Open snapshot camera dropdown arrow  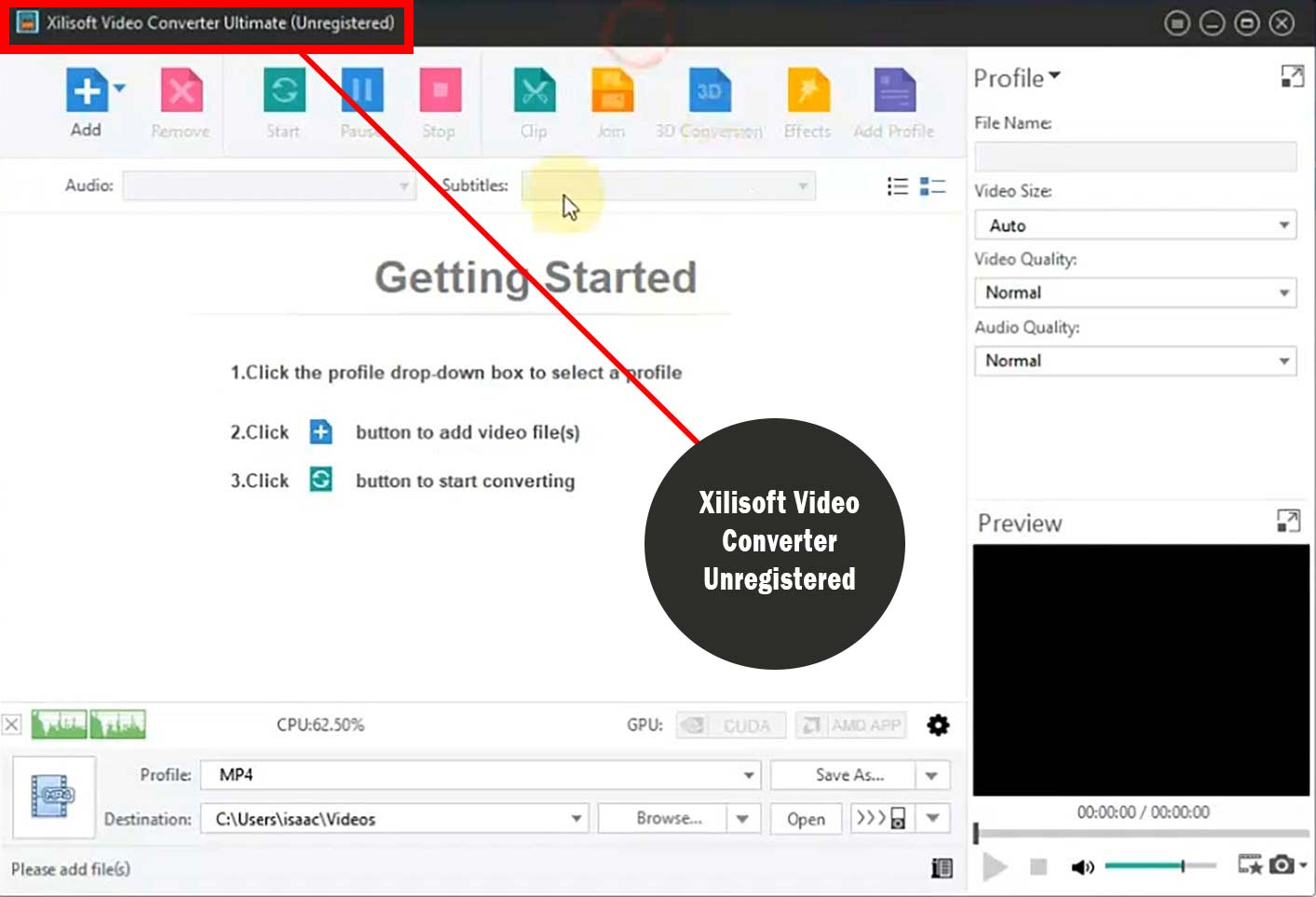[1303, 865]
